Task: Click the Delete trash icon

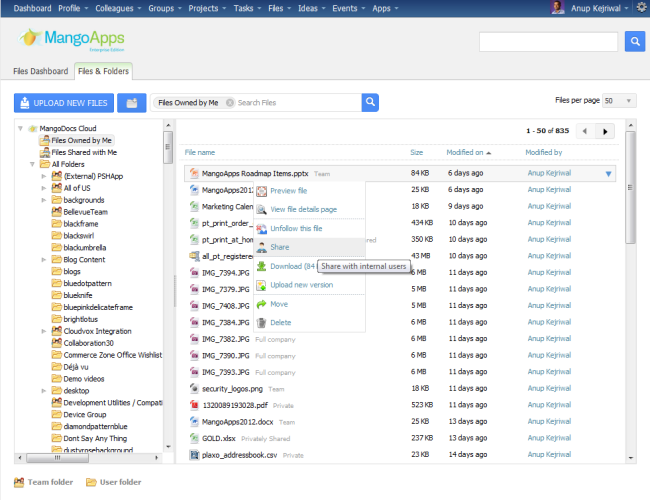Action: coord(261,323)
